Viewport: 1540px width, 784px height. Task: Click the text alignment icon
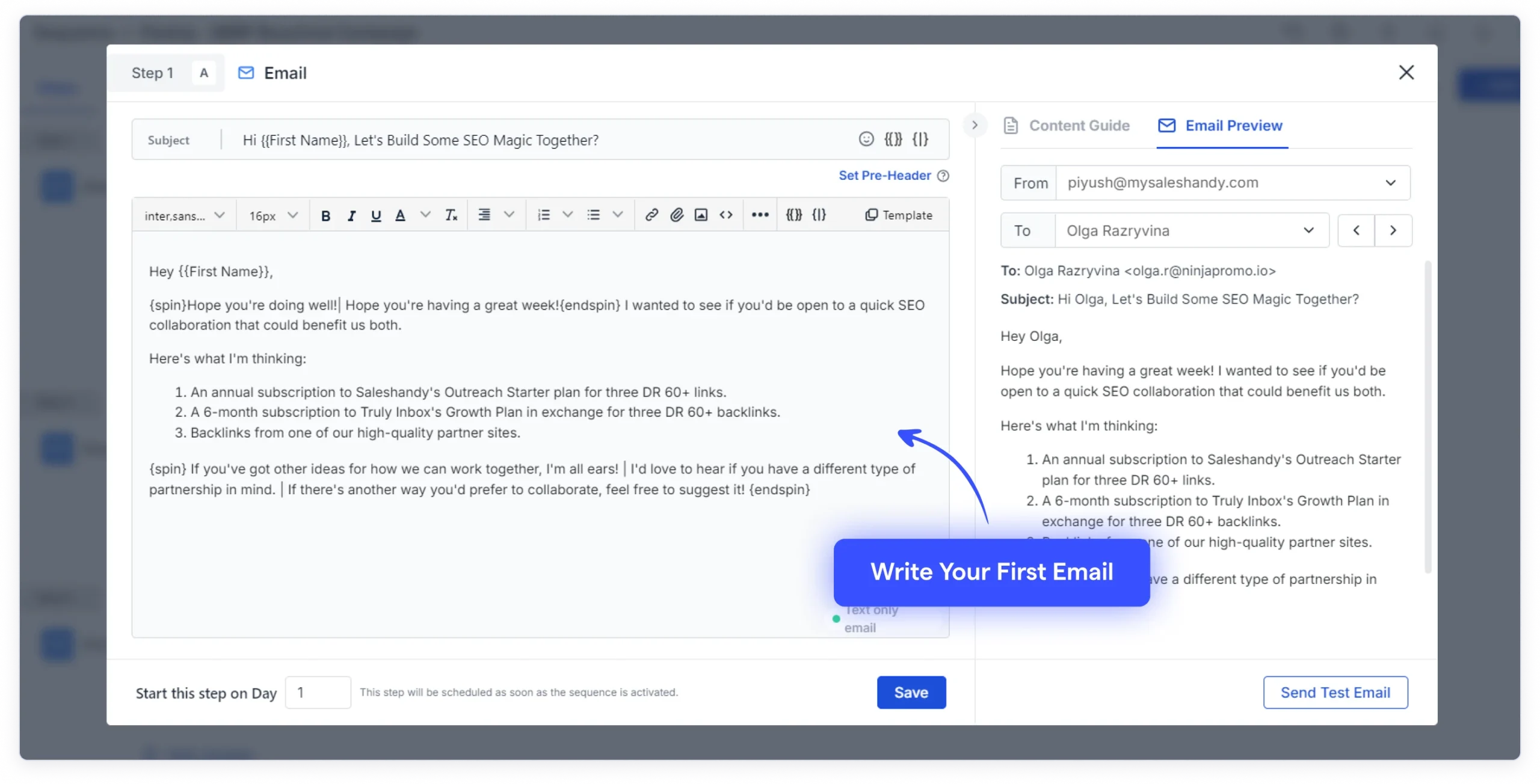pyautogui.click(x=484, y=215)
